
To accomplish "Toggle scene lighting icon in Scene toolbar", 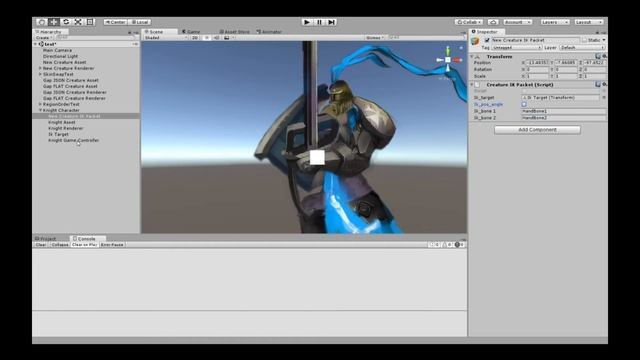I will tap(207, 38).
